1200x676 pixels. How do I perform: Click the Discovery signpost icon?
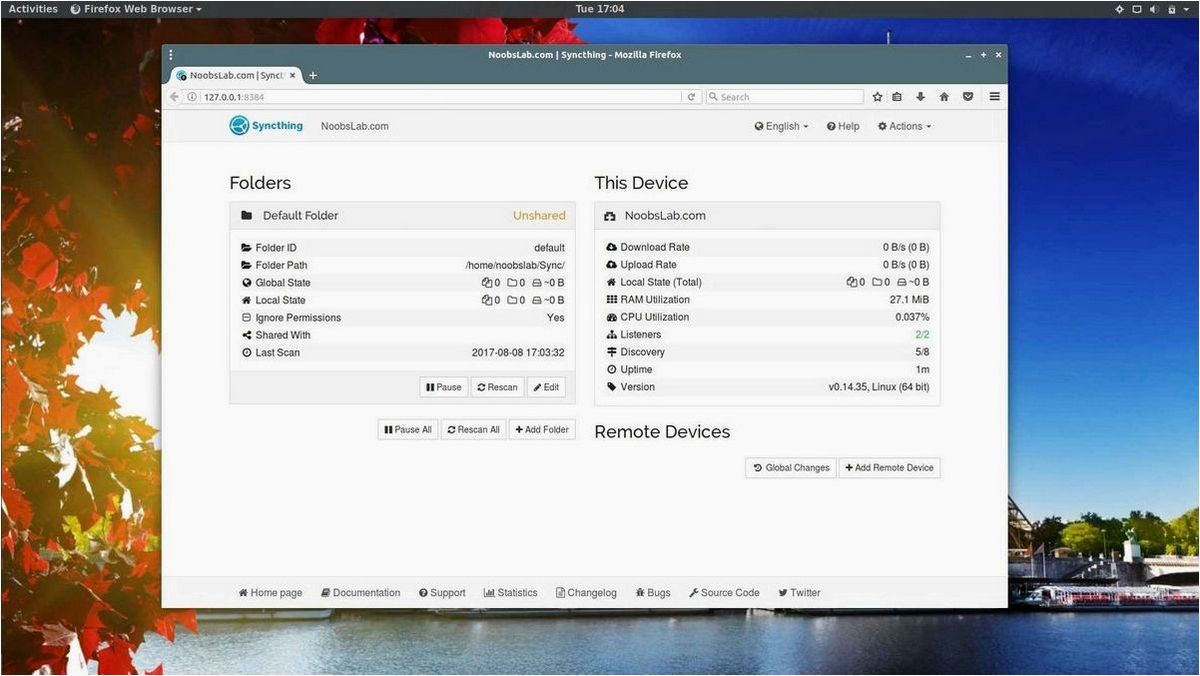pyautogui.click(x=612, y=352)
